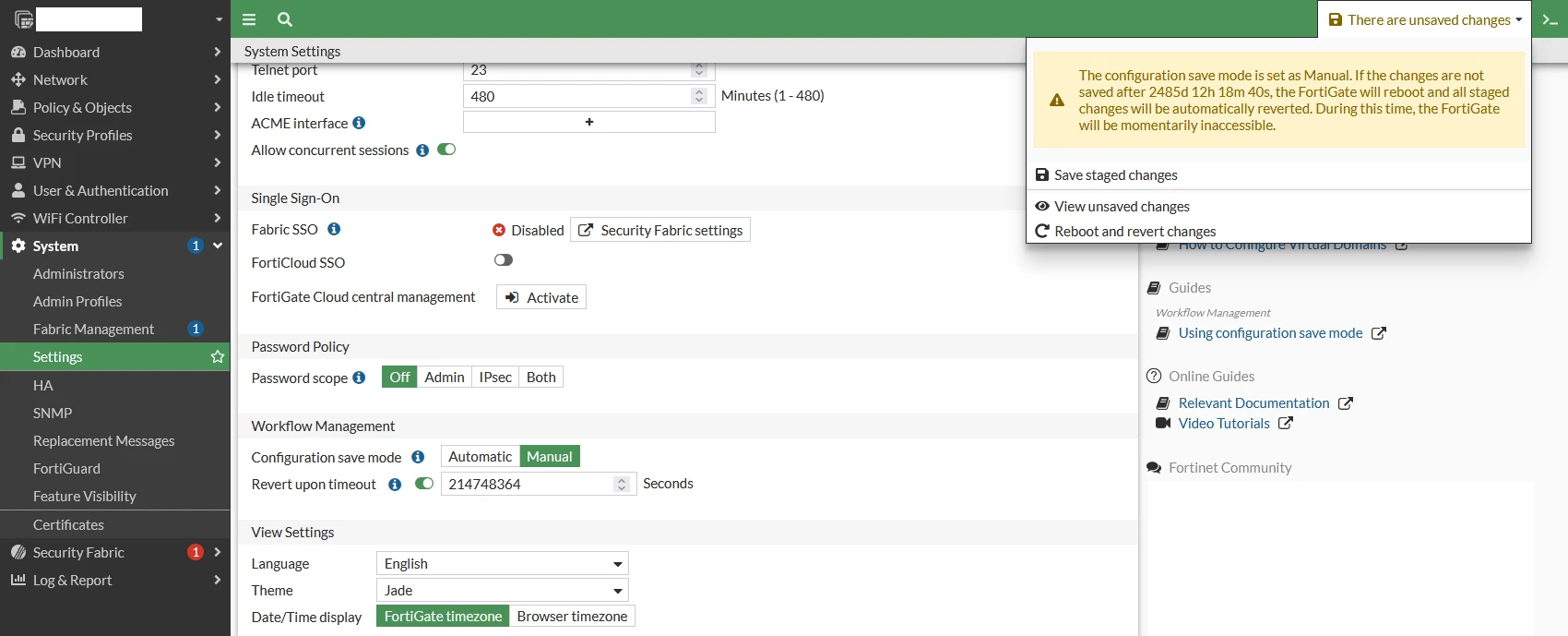Click the VPN laptop icon

[x=18, y=162]
